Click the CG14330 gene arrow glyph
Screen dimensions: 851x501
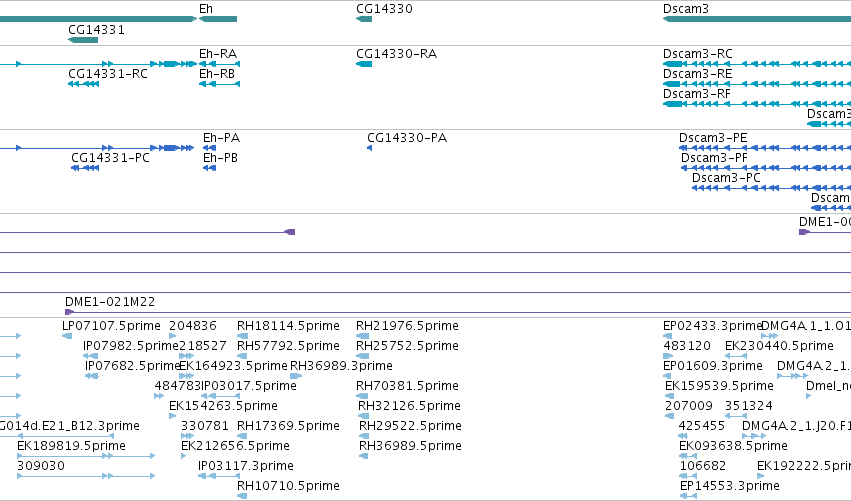point(364,19)
